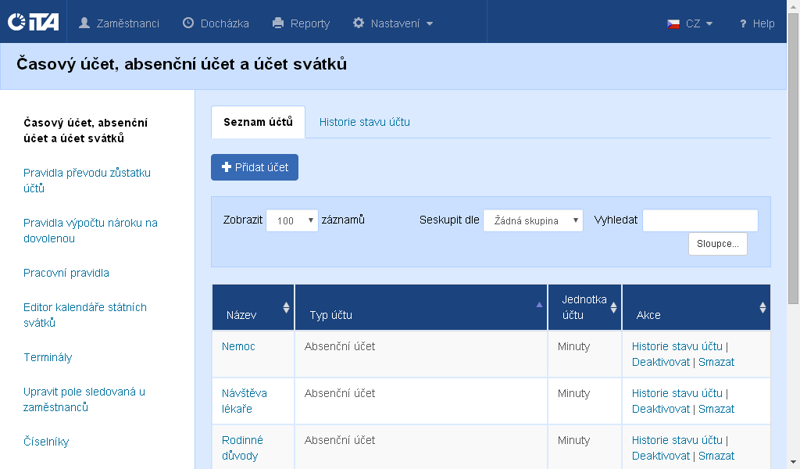Viewport: 800px width, 469px height.
Task: Click Deaktivovat for the Nemoc account
Action: click(660, 362)
